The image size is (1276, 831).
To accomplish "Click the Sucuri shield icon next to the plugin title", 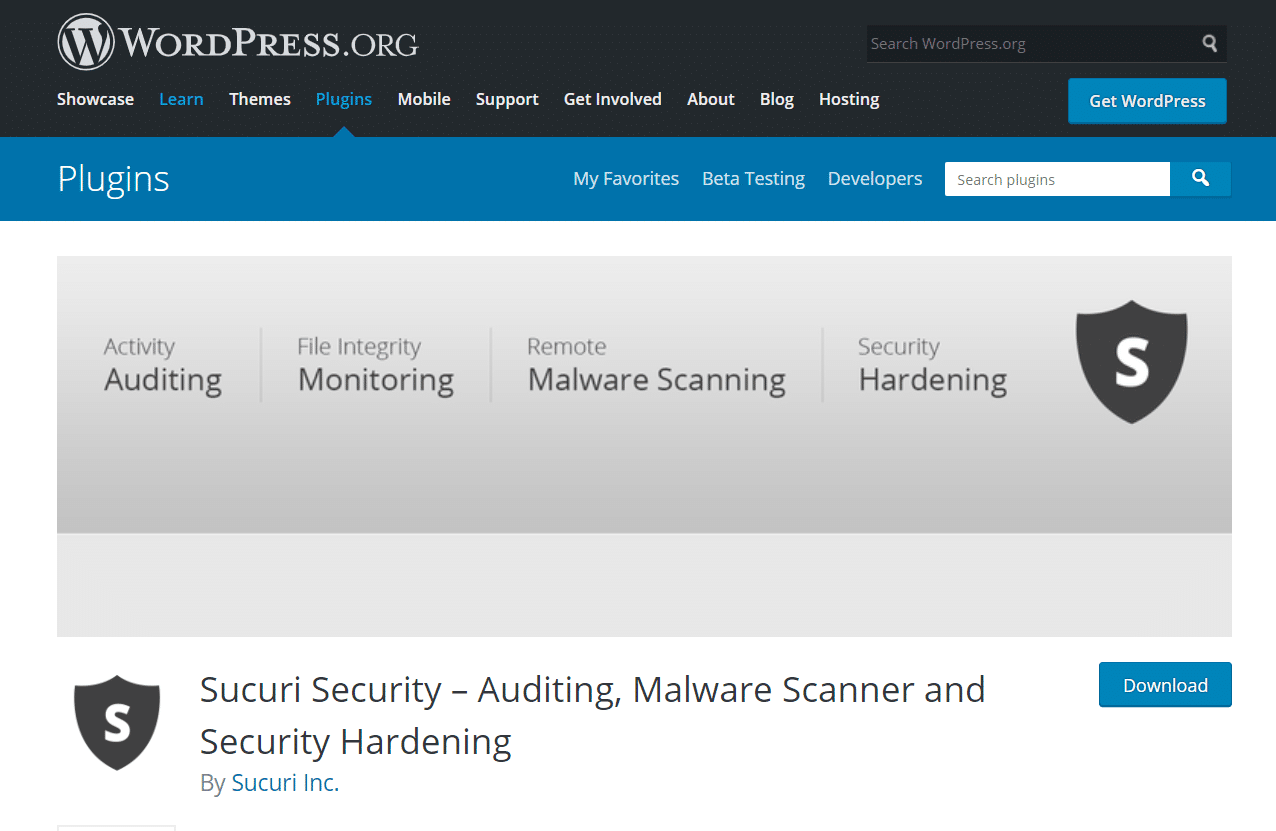I will point(116,722).
